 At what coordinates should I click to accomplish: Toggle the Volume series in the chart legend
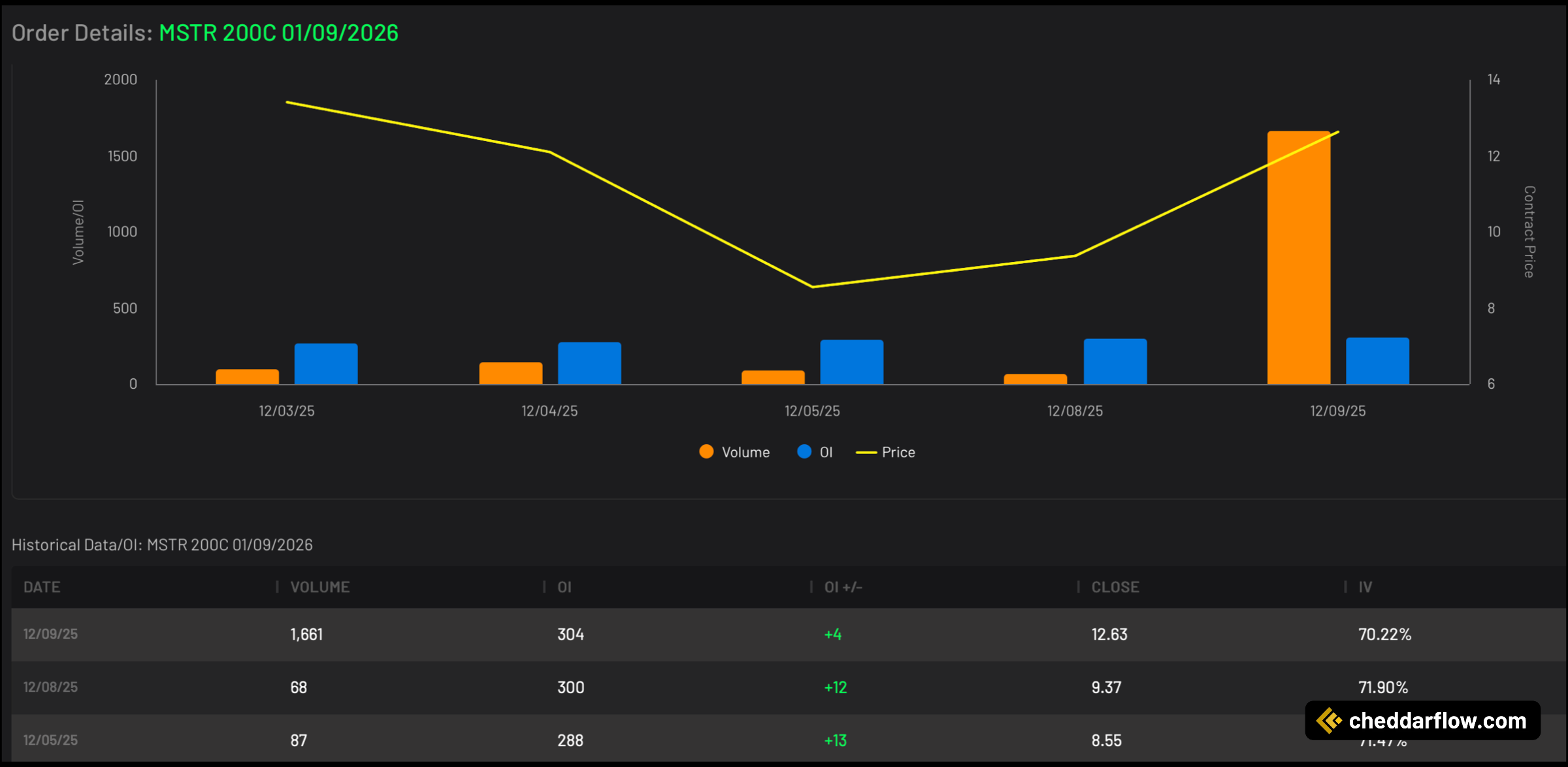734,452
